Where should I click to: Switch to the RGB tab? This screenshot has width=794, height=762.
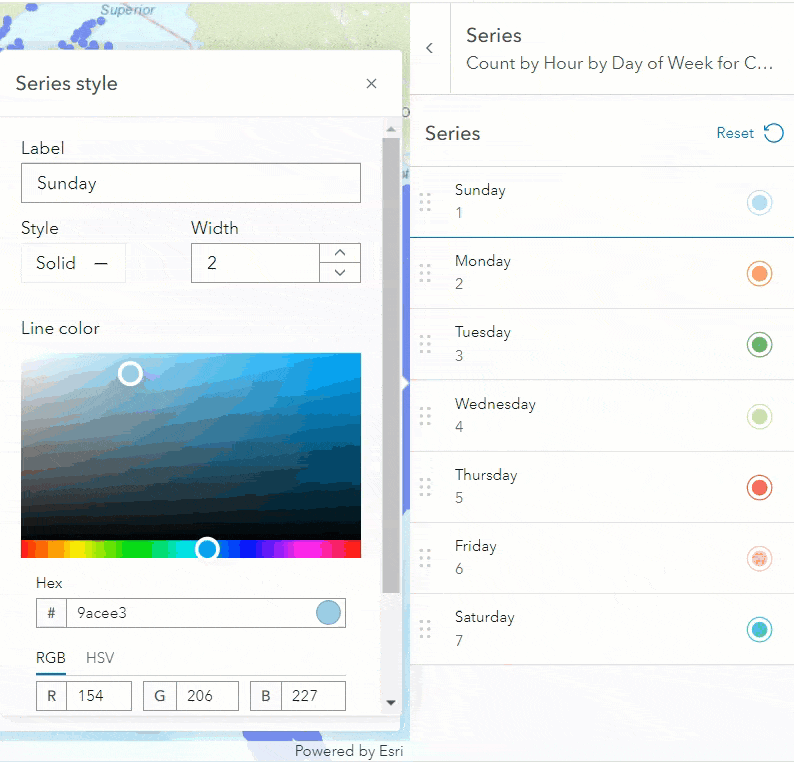pos(51,658)
